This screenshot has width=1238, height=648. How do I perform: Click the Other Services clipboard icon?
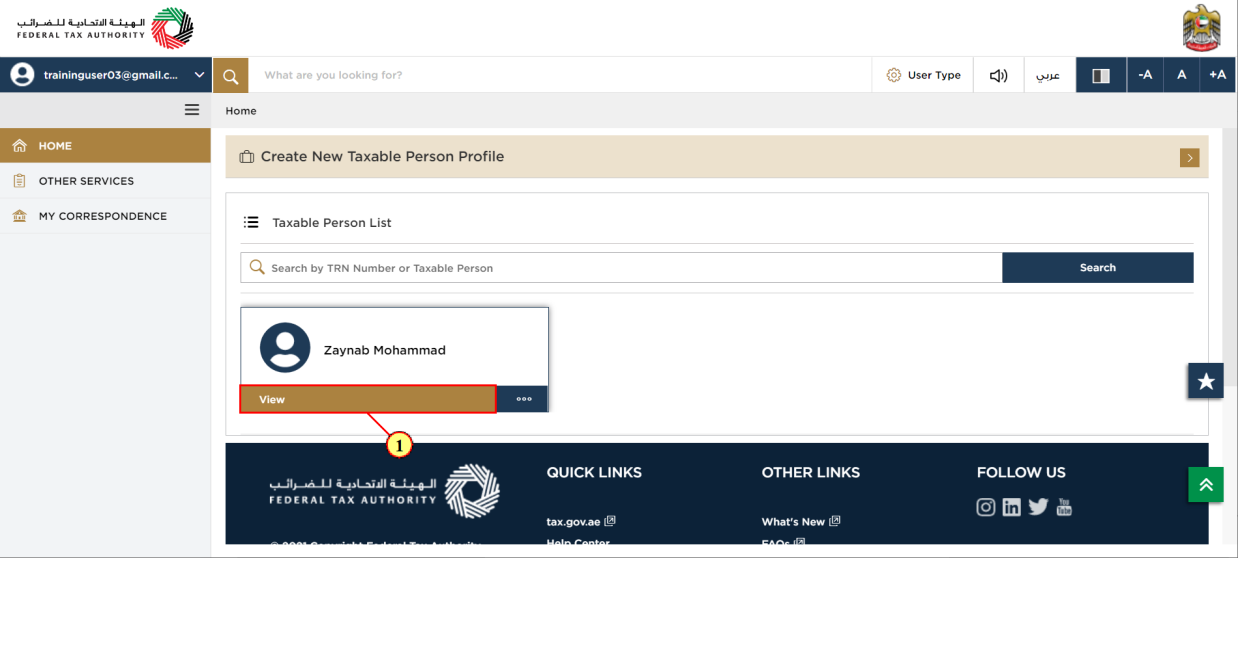(19, 181)
